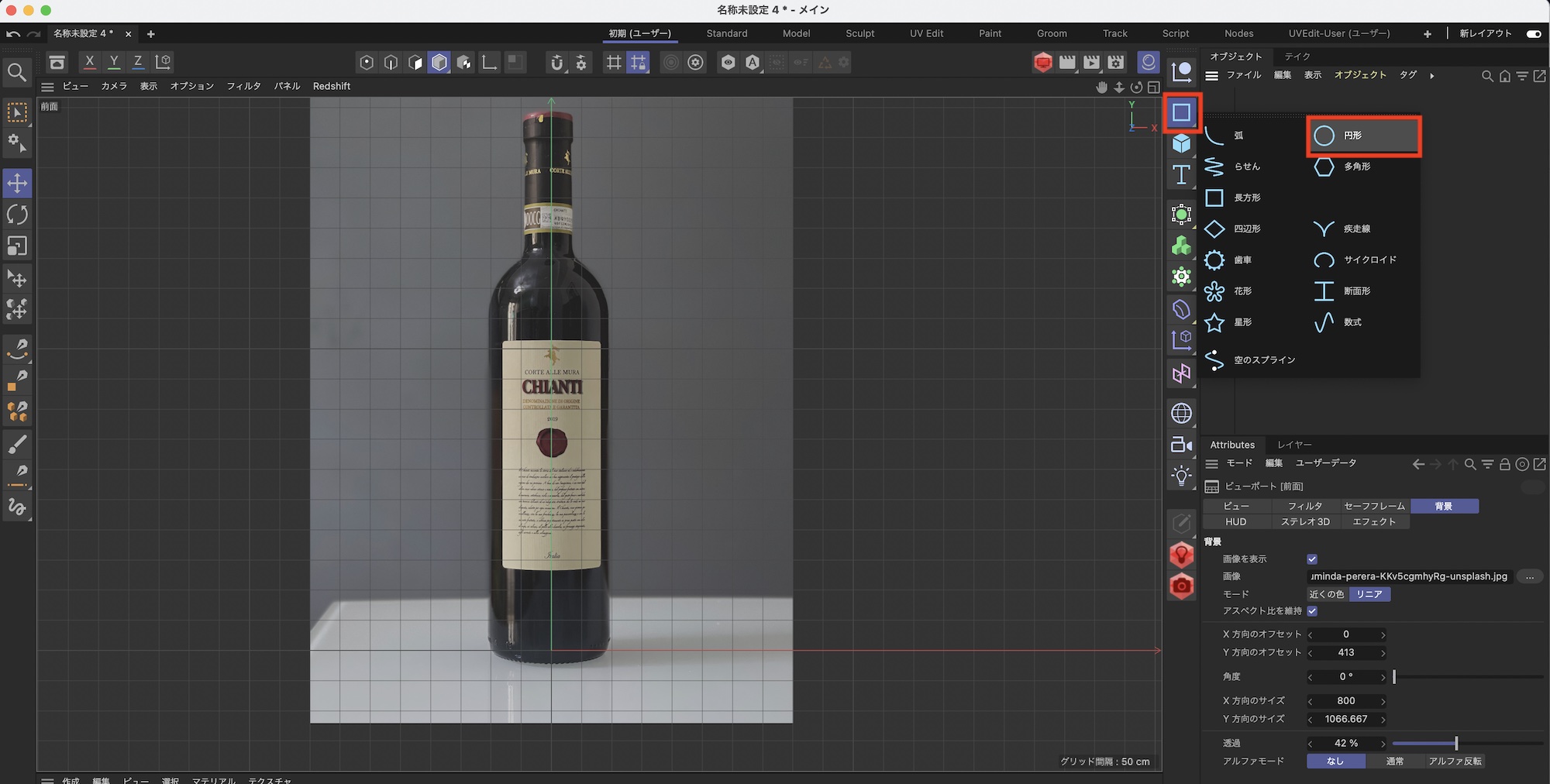This screenshot has height=784, width=1550.
Task: Click the Scale tool icon
Action: pos(17,246)
